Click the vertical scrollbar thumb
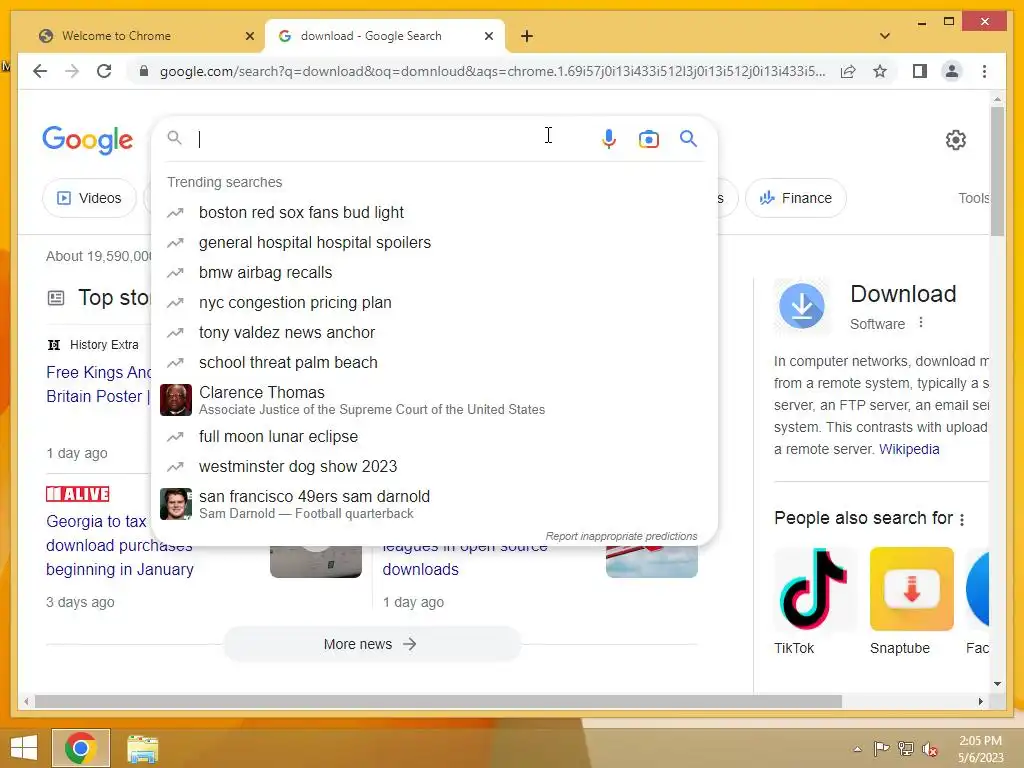Screen dimensions: 1024x768 997,171
